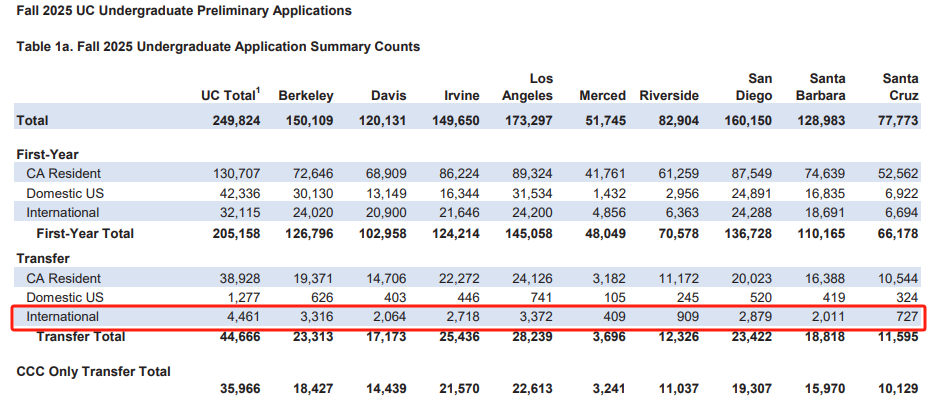Click the "Transfer" section heading
Screen dimensions: 933x402
43,259
